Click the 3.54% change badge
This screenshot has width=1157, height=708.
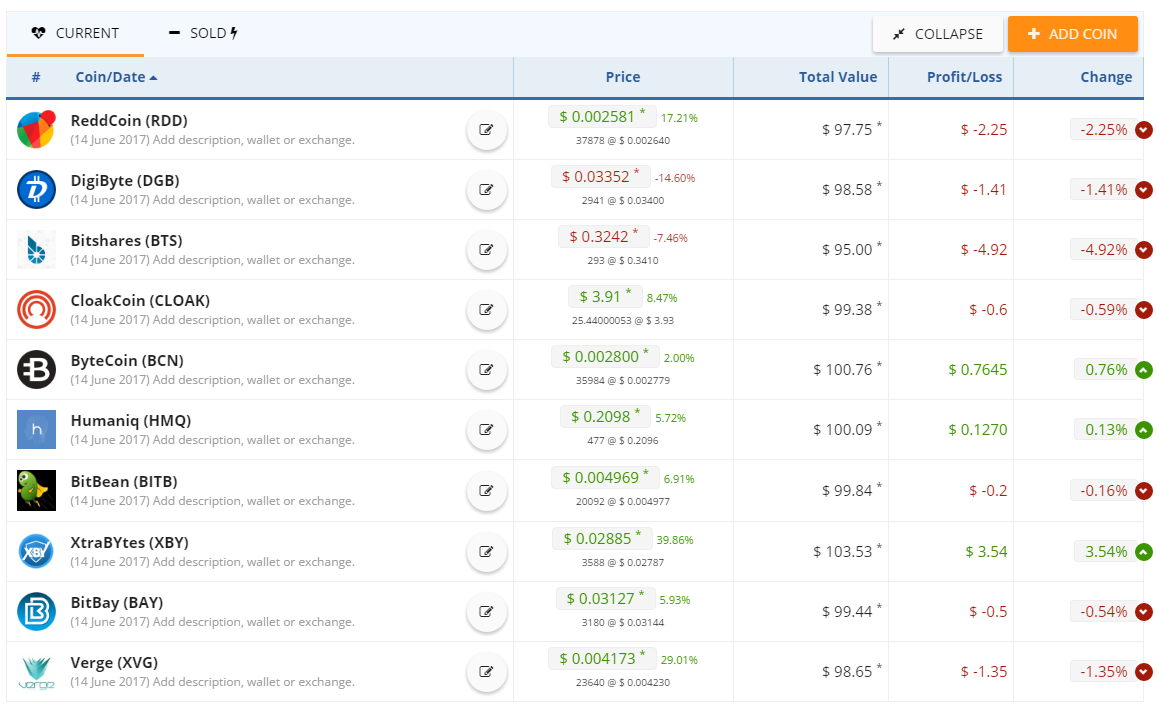(x=1105, y=552)
